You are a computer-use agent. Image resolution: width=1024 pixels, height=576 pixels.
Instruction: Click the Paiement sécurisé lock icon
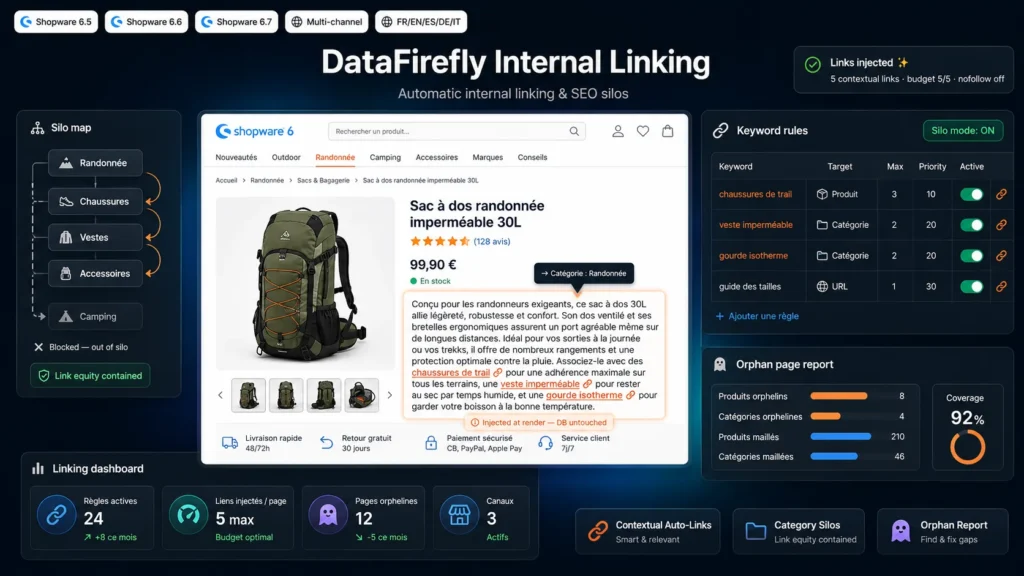pyautogui.click(x=431, y=443)
